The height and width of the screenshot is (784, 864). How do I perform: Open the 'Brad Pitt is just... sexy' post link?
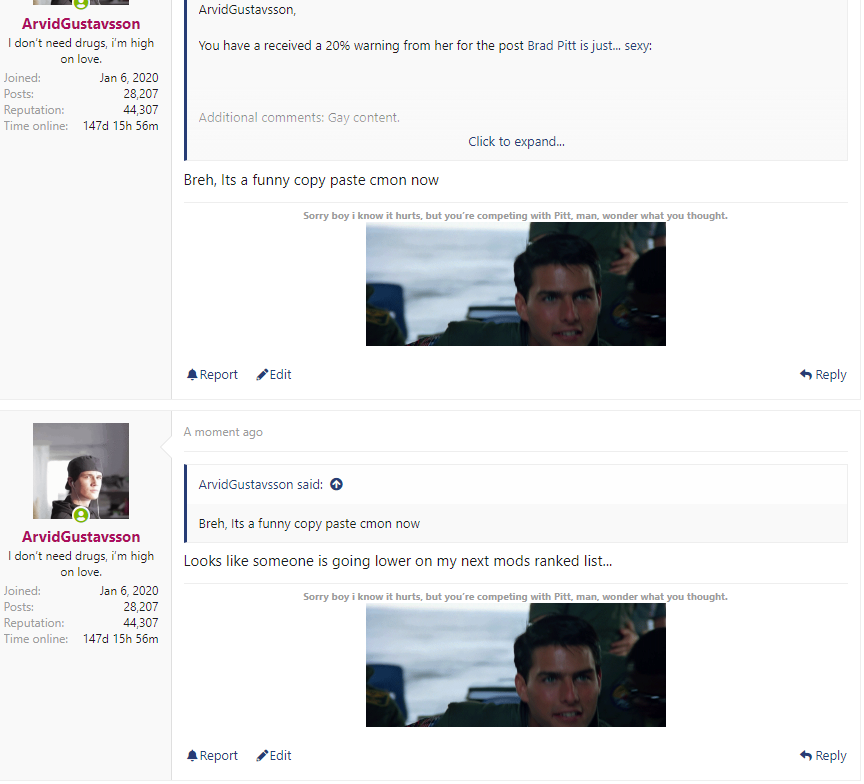coord(589,46)
